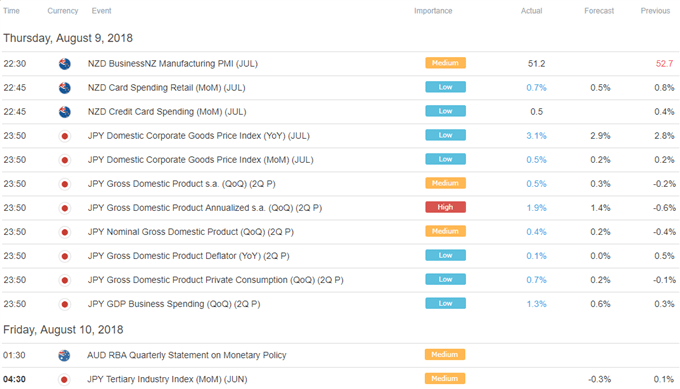
Task: Sort by the Time column header
Action: tap(11, 11)
